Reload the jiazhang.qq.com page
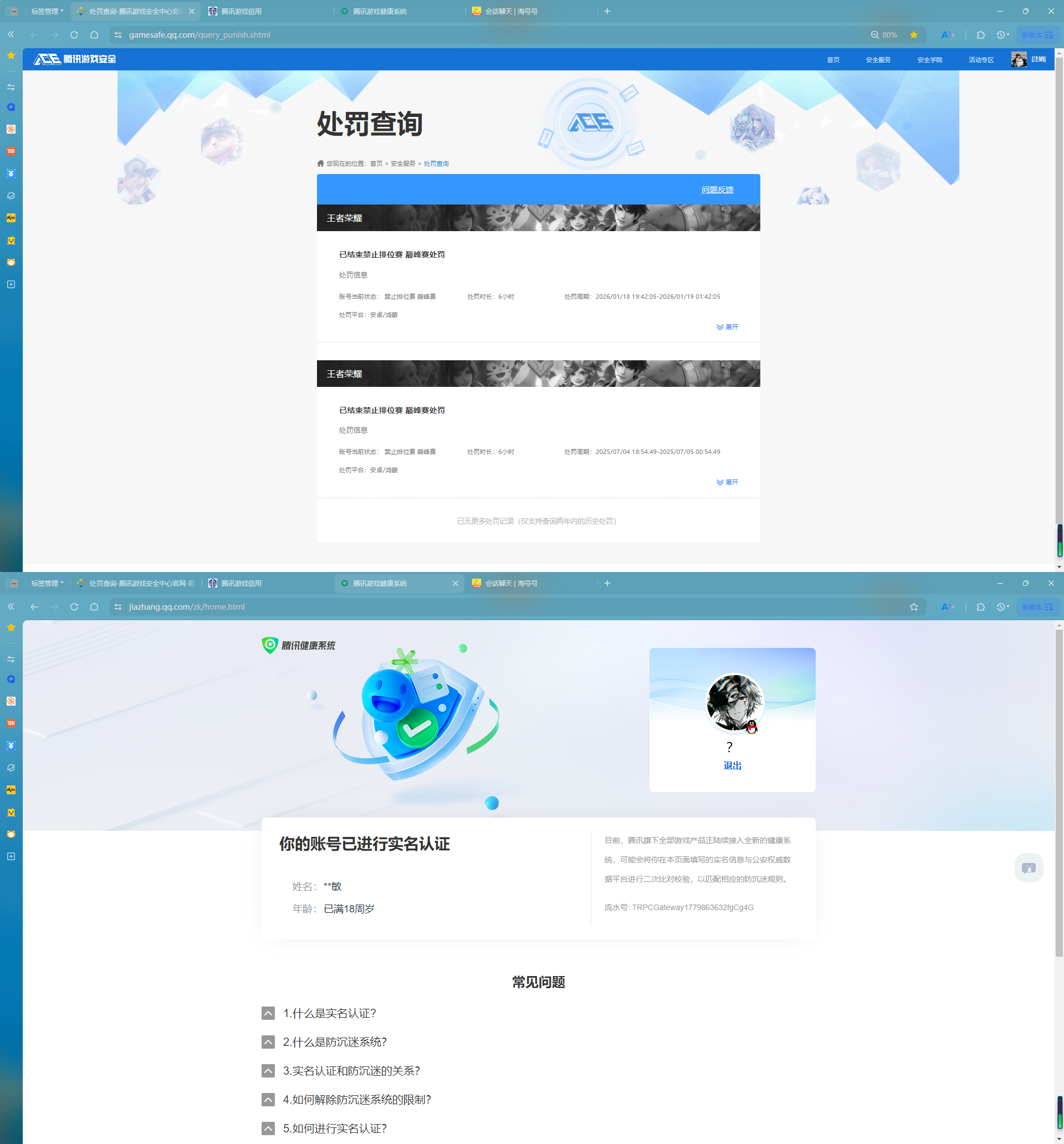 74,607
